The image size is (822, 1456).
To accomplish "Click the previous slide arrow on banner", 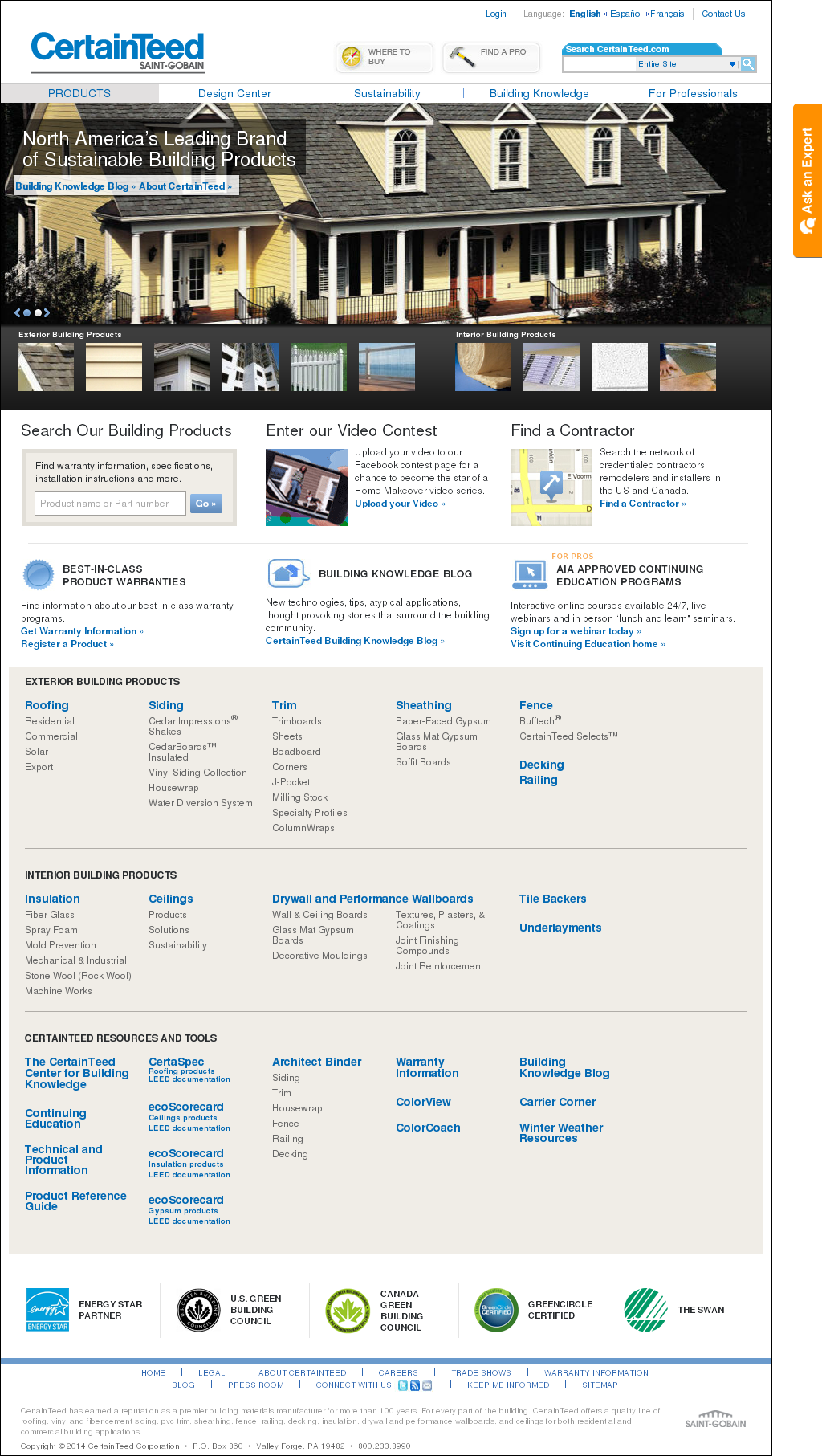I will tap(17, 313).
